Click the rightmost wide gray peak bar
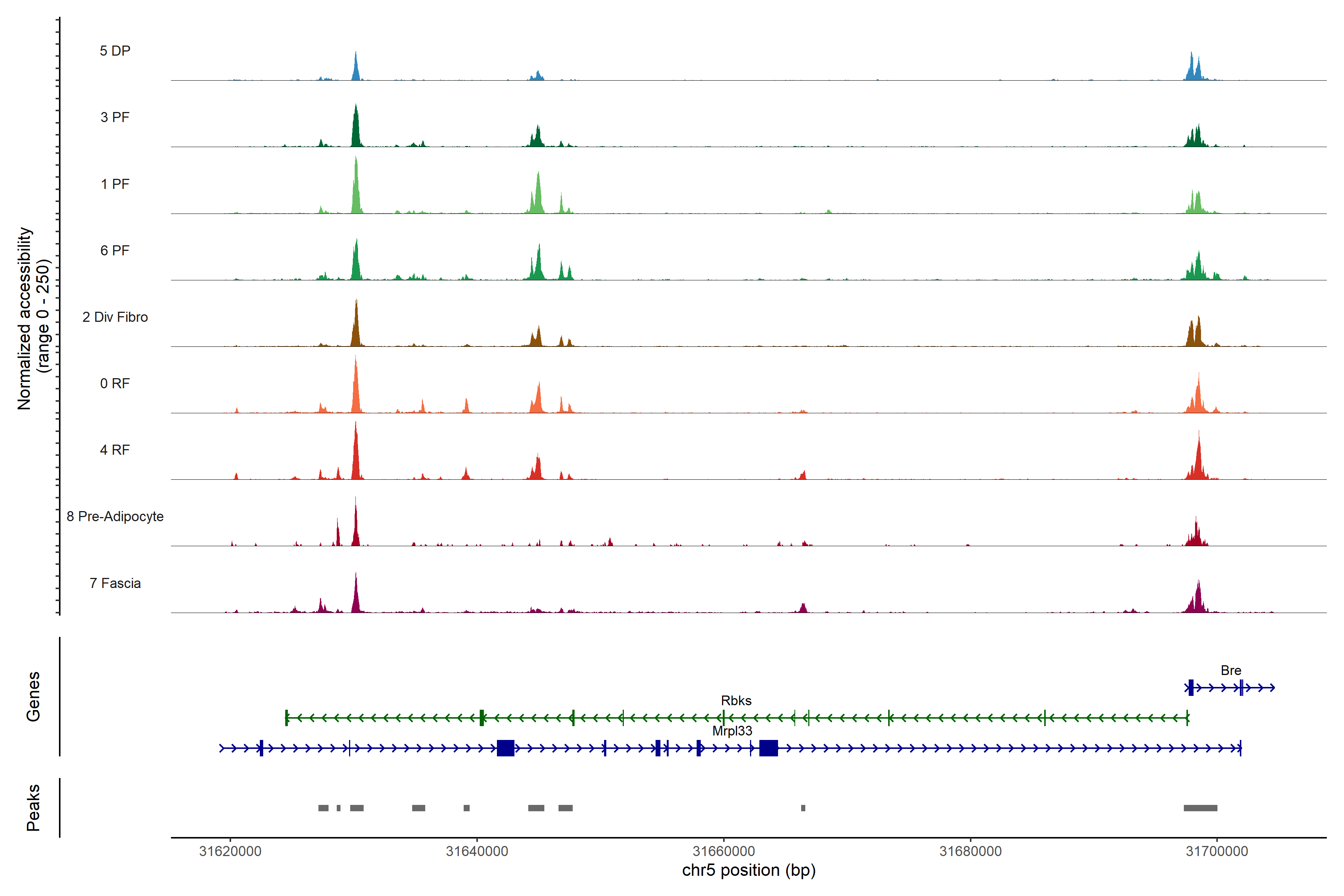This screenshot has width=1344, height=896. pyautogui.click(x=1200, y=808)
